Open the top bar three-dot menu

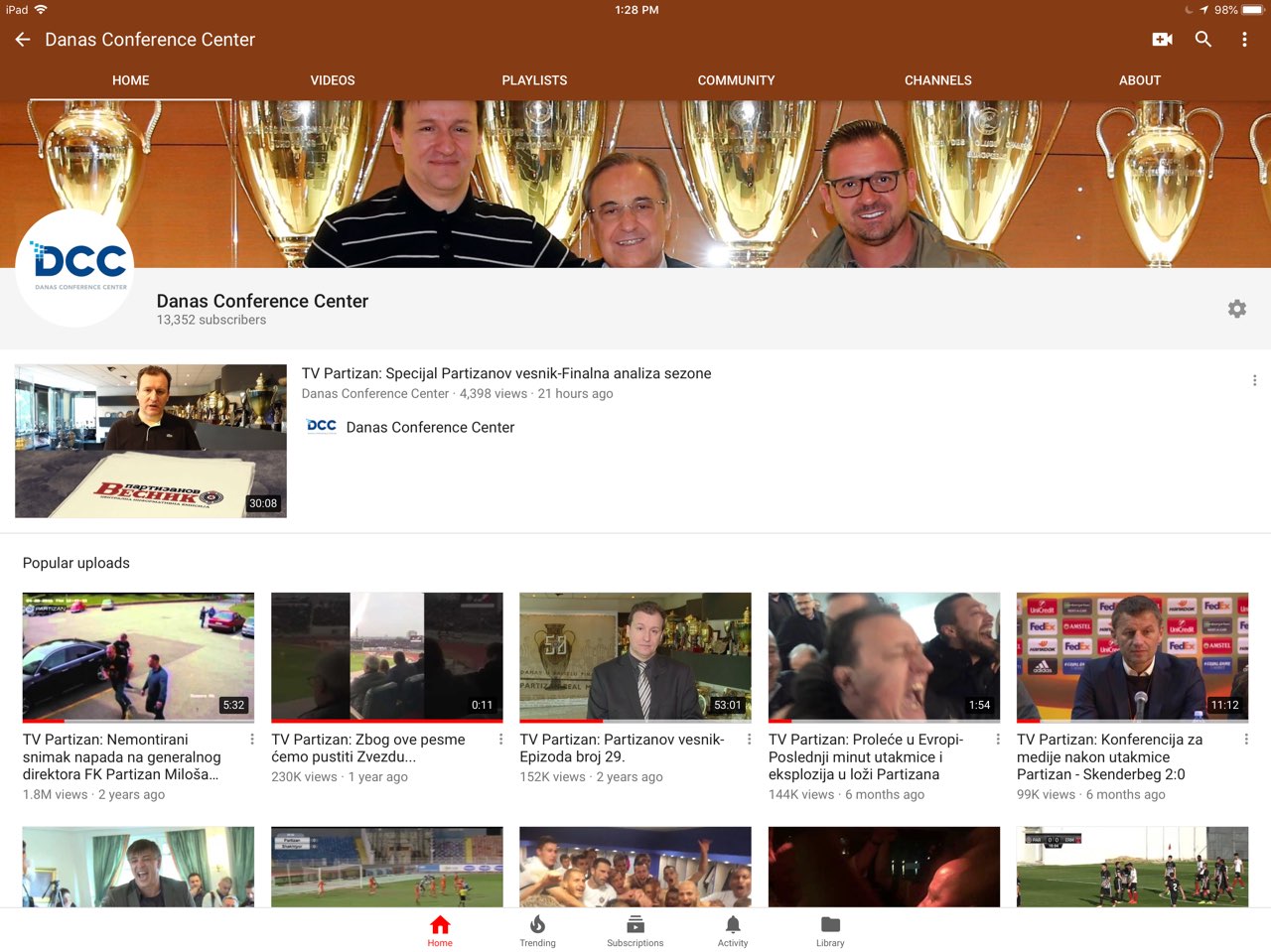point(1244,40)
